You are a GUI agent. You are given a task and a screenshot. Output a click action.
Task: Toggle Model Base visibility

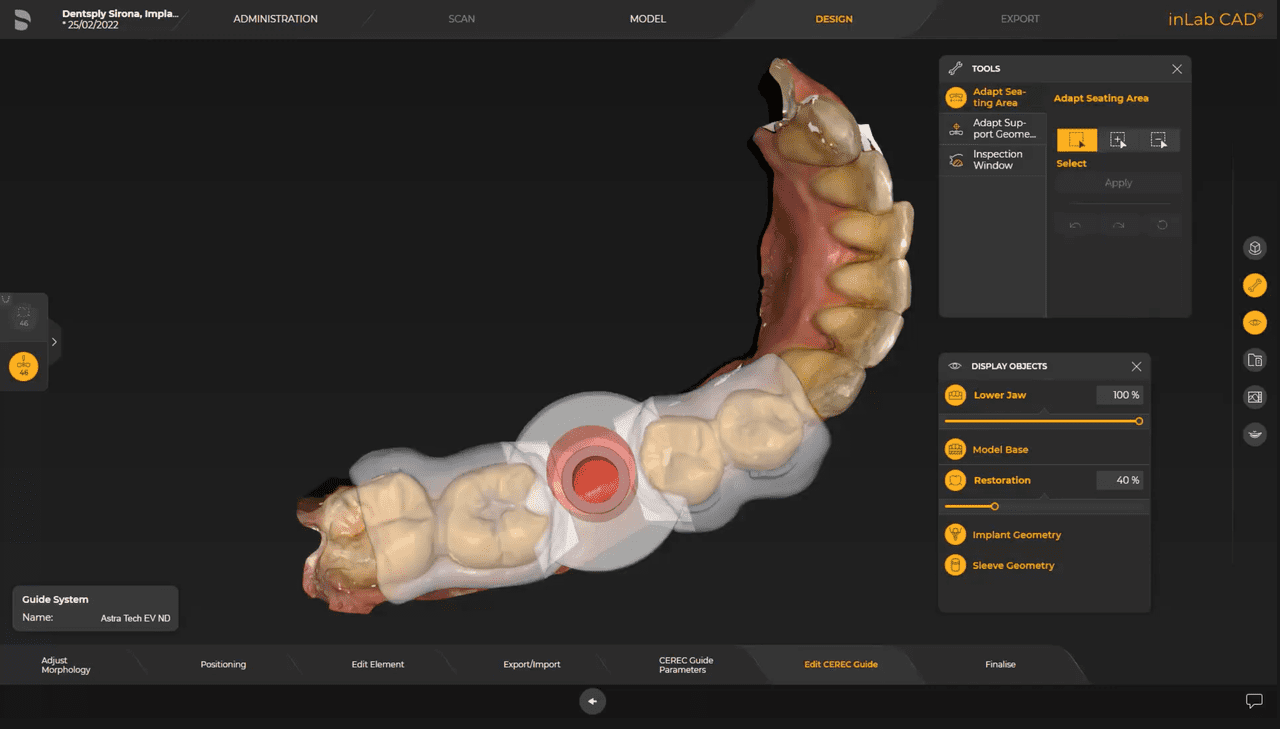[955, 449]
